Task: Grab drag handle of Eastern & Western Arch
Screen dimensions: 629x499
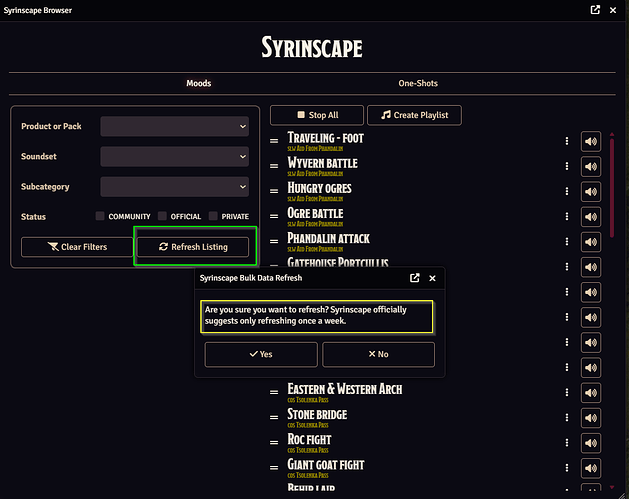Action: coord(274,392)
